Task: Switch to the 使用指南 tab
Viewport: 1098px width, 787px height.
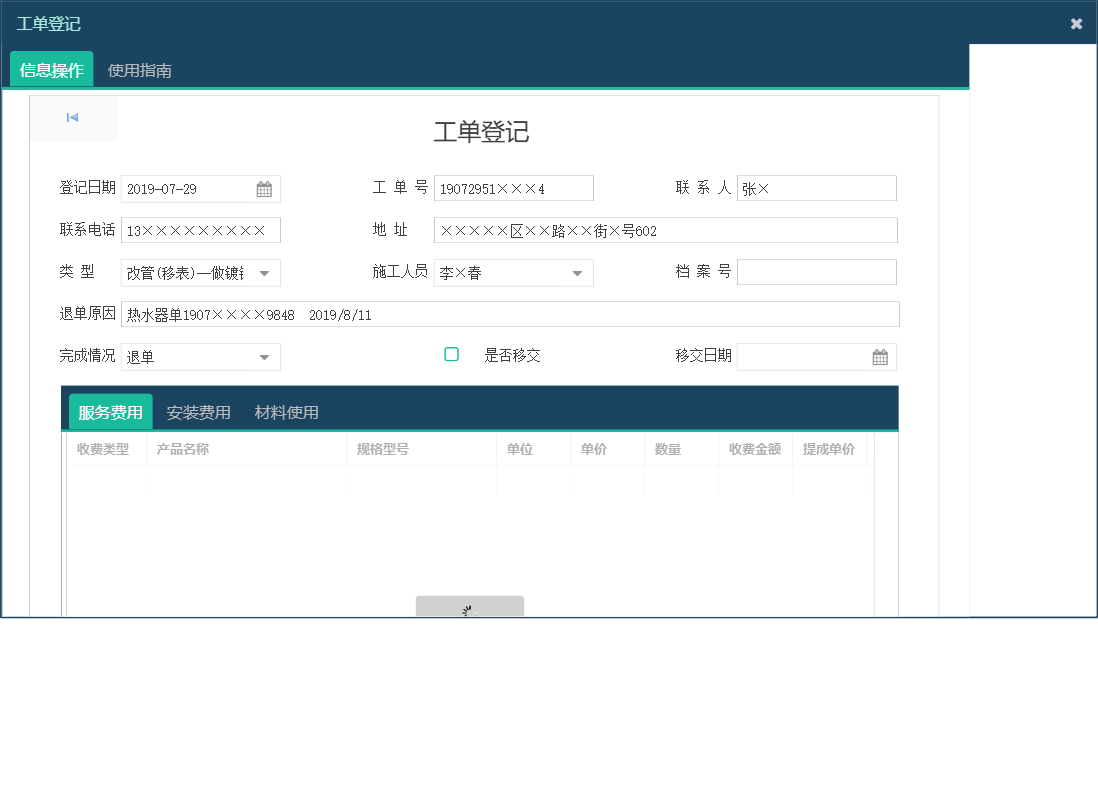Action: [x=138, y=70]
